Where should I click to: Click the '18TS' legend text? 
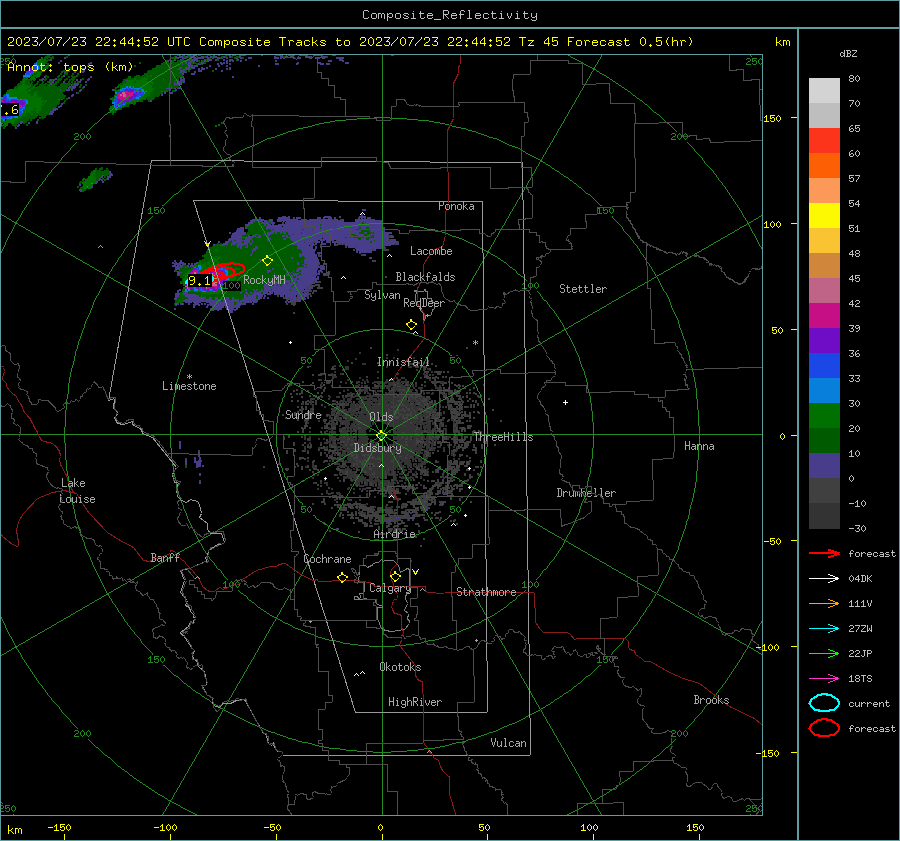860,679
